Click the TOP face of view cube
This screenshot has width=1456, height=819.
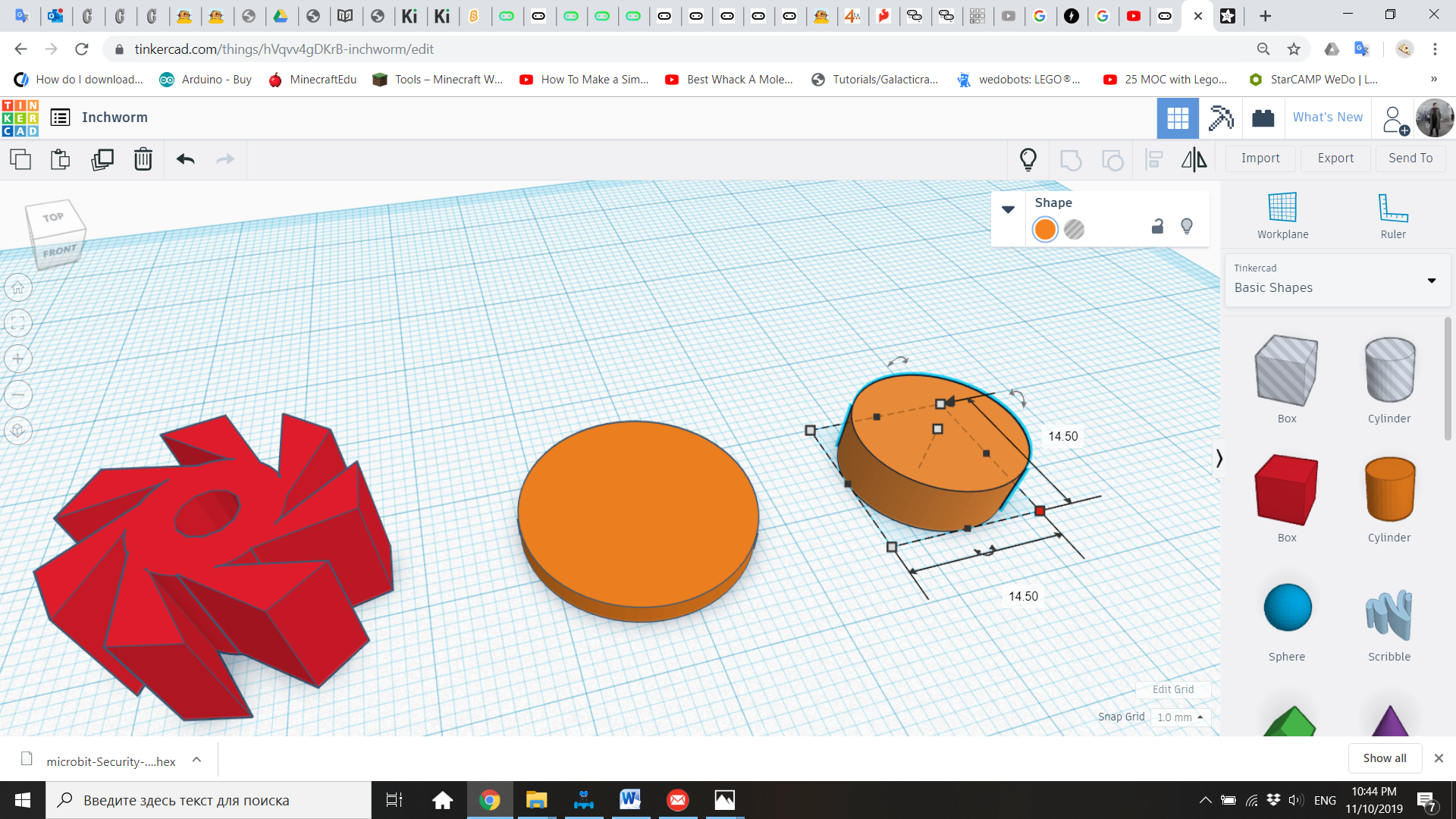tap(53, 217)
